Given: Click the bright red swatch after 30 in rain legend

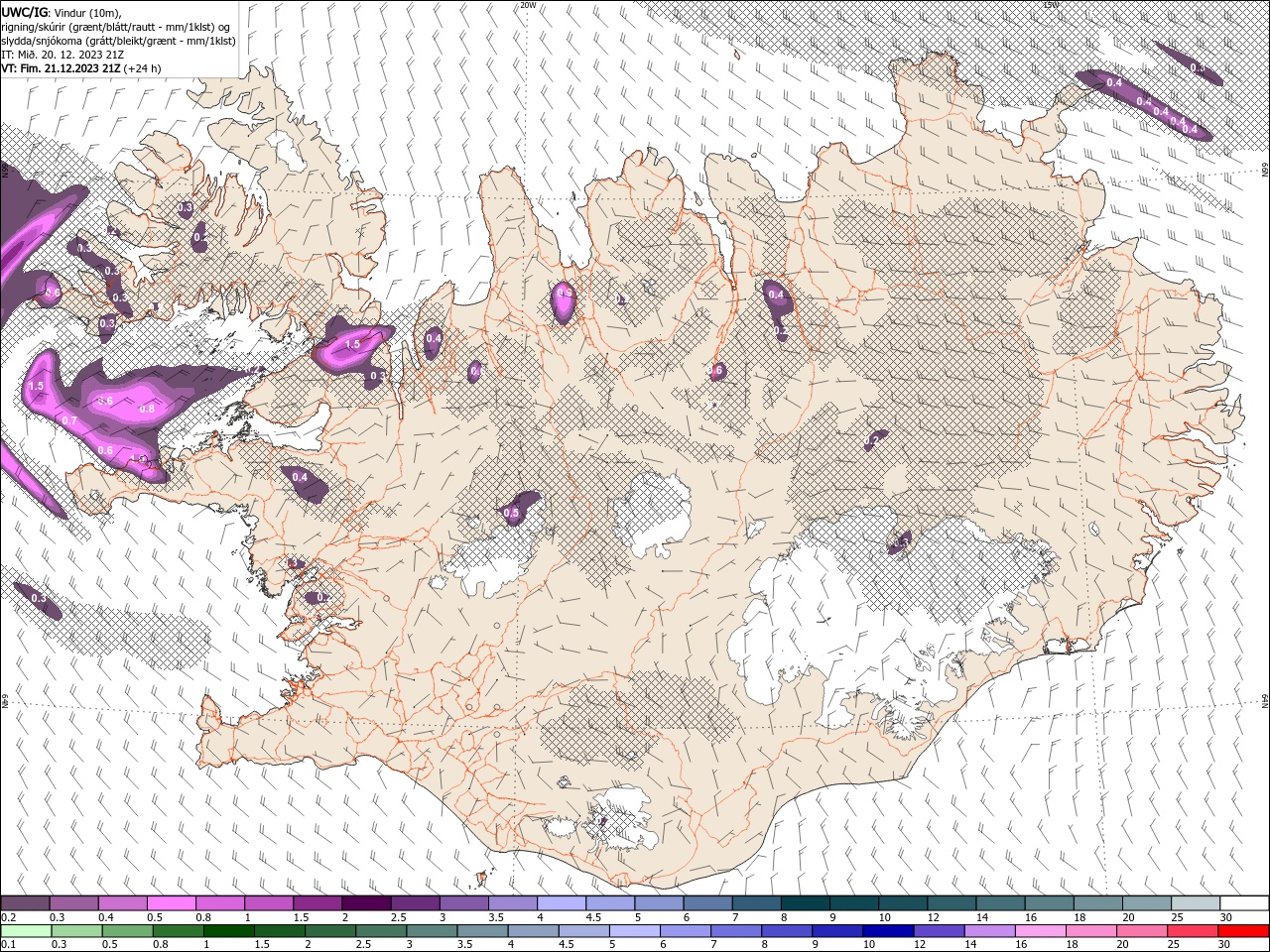Looking at the screenshot, I should (x=1242, y=931).
